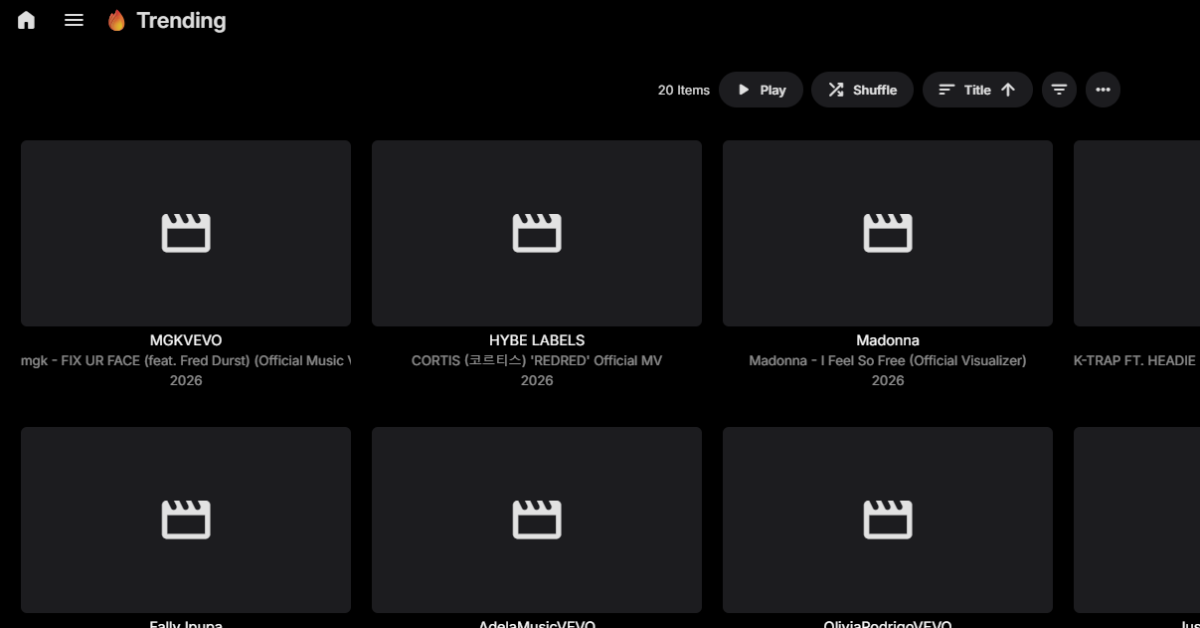Click the 20 Items count text
The height and width of the screenshot is (628, 1200).
pyautogui.click(x=684, y=90)
